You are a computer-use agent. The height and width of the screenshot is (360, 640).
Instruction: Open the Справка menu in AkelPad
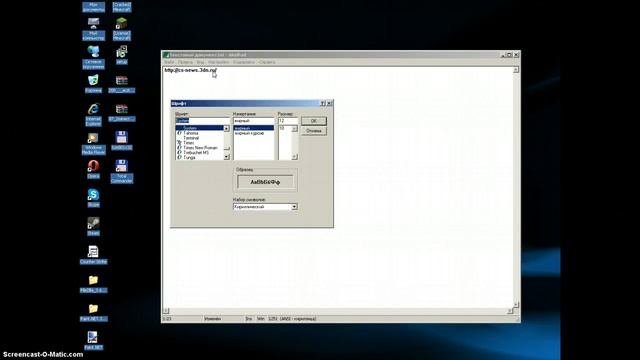(267, 62)
